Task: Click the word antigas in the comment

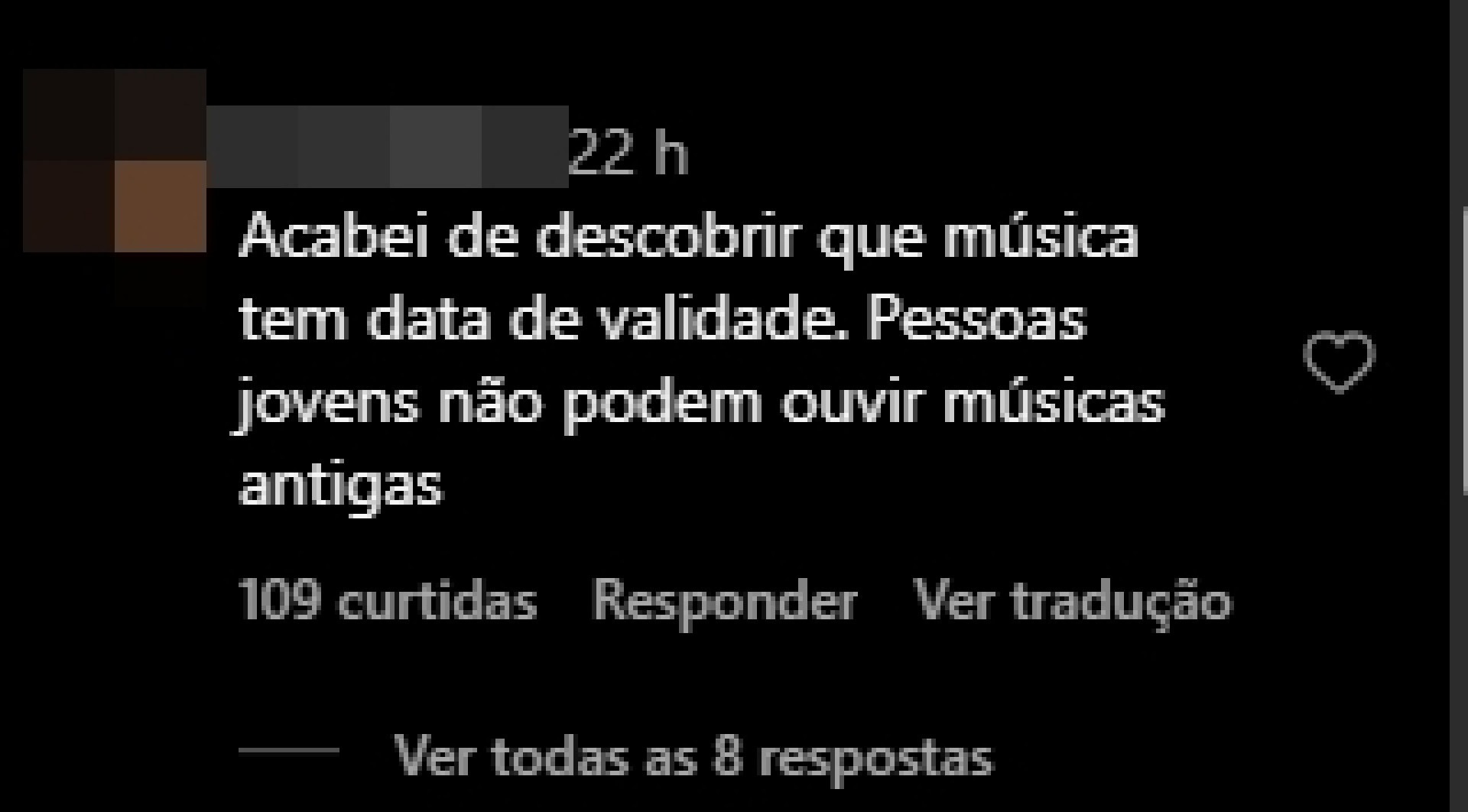Action: point(341,485)
